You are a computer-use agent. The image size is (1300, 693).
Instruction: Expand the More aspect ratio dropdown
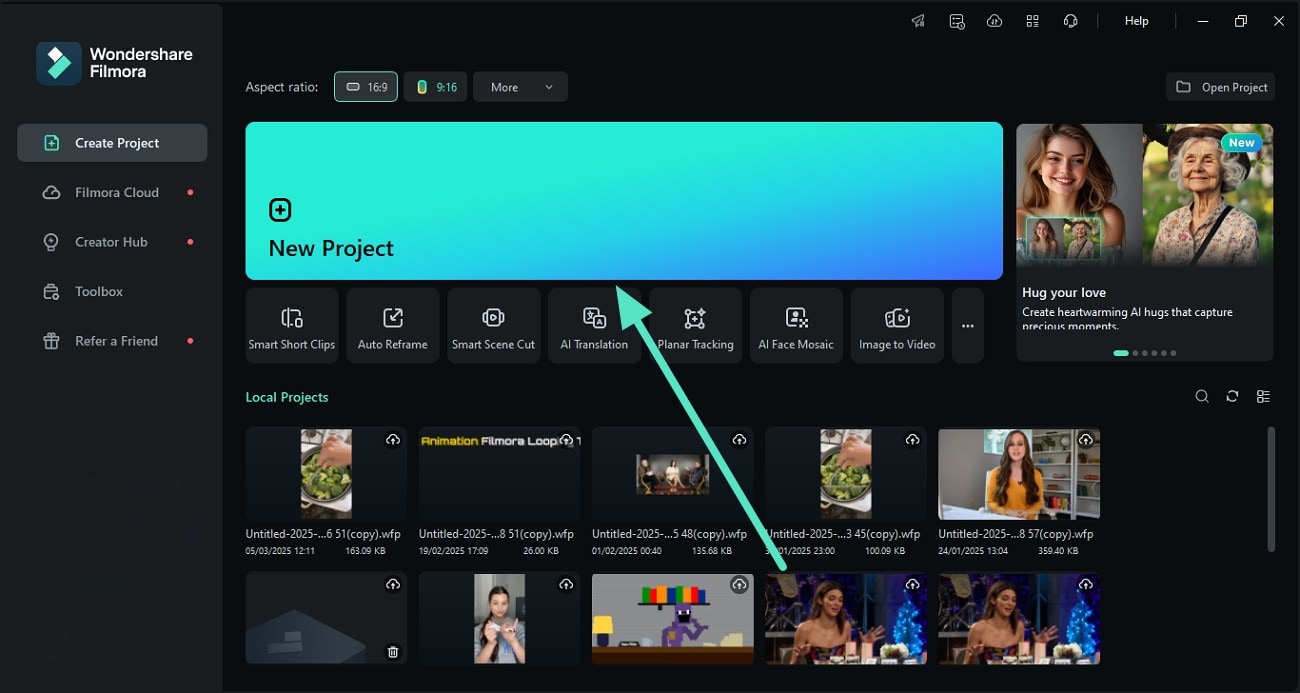tap(520, 87)
